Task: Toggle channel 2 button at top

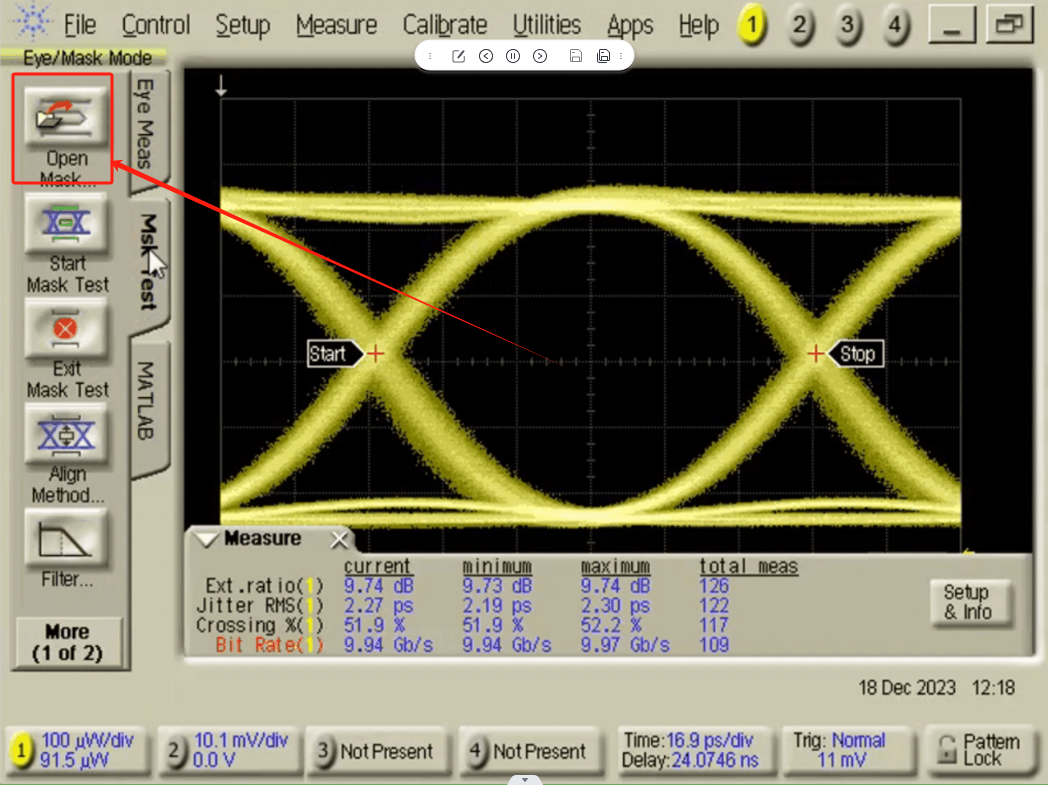Action: (x=799, y=27)
